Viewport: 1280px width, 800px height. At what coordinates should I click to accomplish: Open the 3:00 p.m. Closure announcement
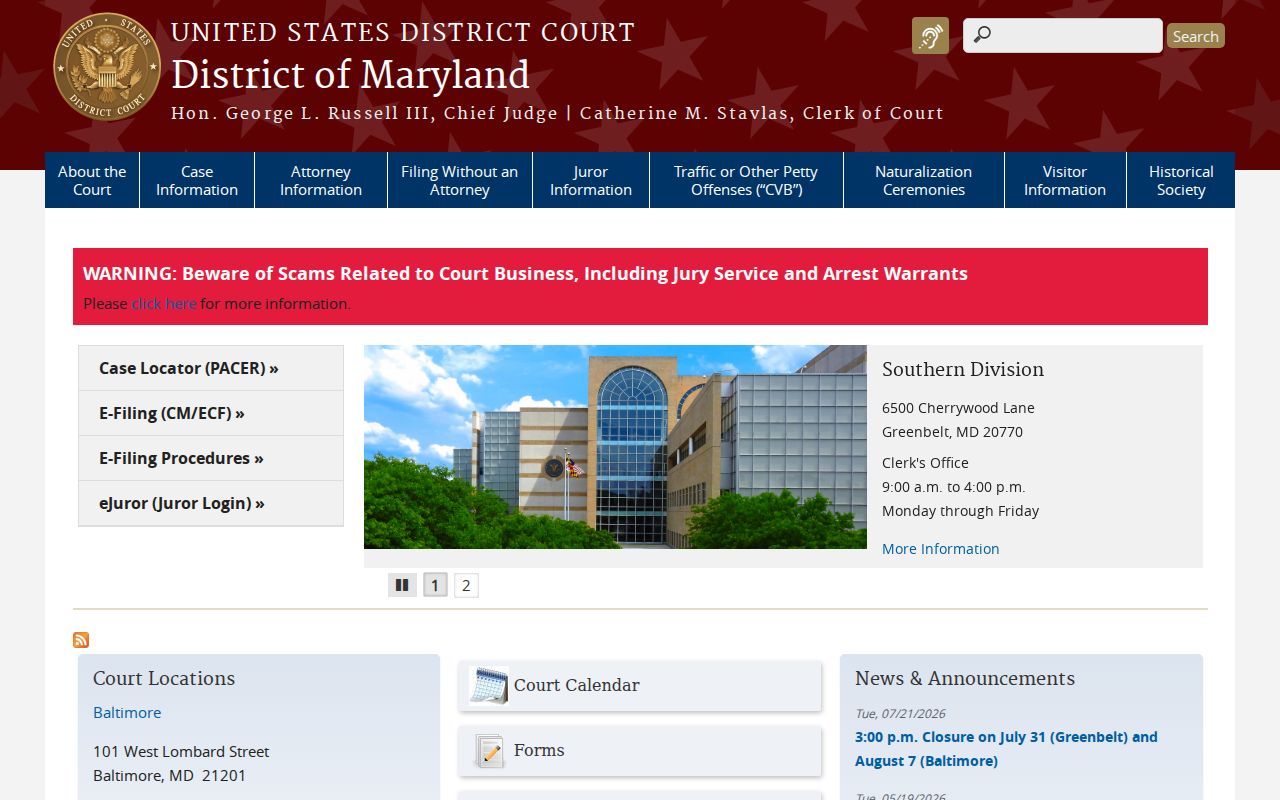click(x=1006, y=749)
